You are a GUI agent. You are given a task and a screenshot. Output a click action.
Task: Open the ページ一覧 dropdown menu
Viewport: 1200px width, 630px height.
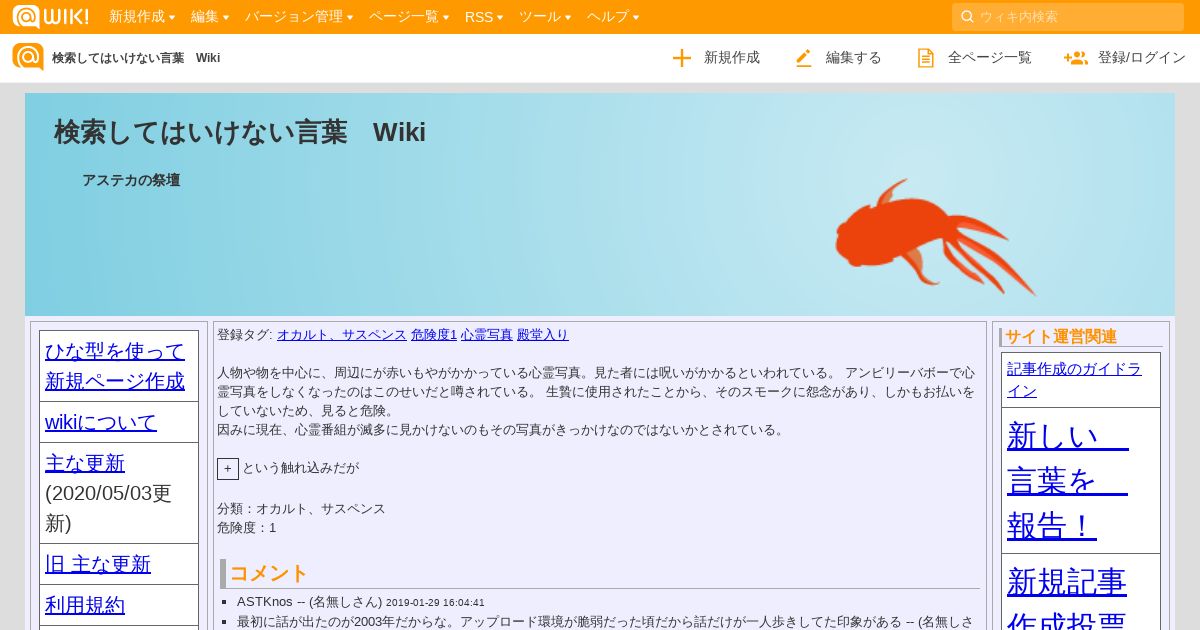409,16
